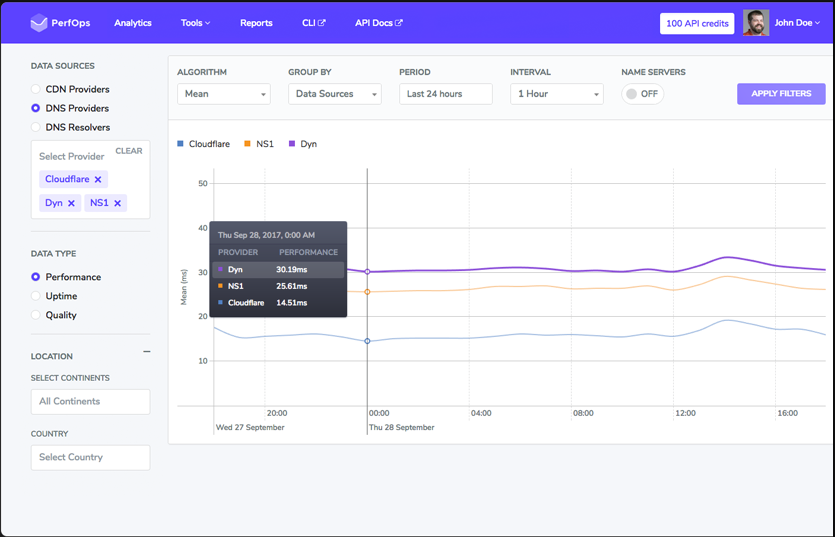Viewport: 835px width, 537px height.
Task: Click the Cloudflare data point at 00:00
Action: pyautogui.click(x=367, y=341)
